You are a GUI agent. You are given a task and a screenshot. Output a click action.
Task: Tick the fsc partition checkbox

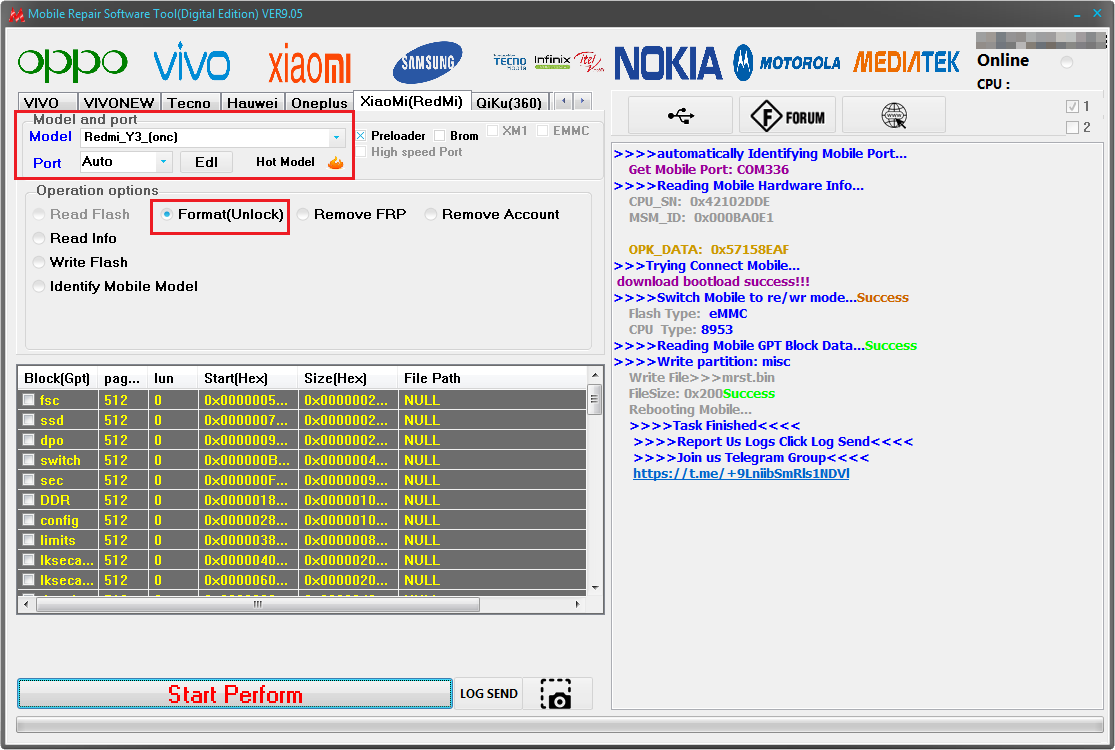pyautogui.click(x=28, y=400)
